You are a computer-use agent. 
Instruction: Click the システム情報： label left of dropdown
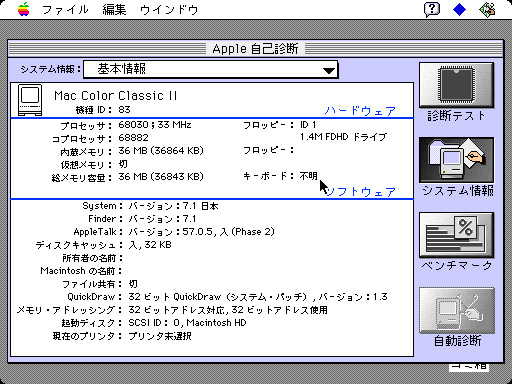50,69
